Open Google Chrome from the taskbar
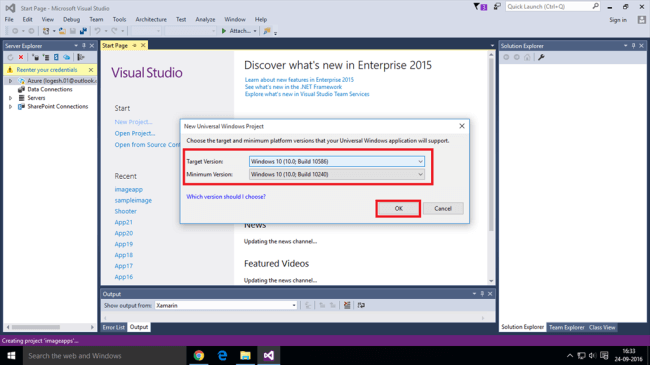 [x=199, y=355]
